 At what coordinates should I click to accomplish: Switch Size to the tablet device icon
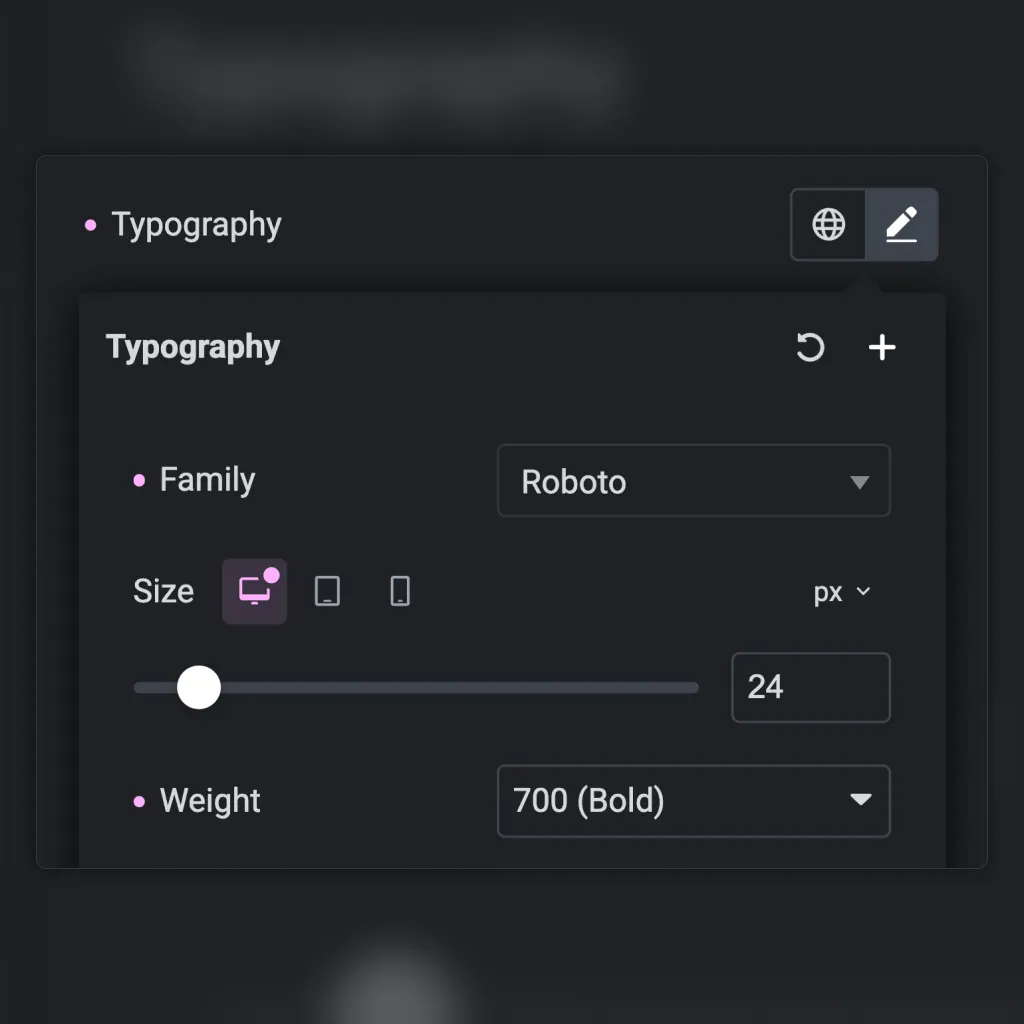pos(327,592)
